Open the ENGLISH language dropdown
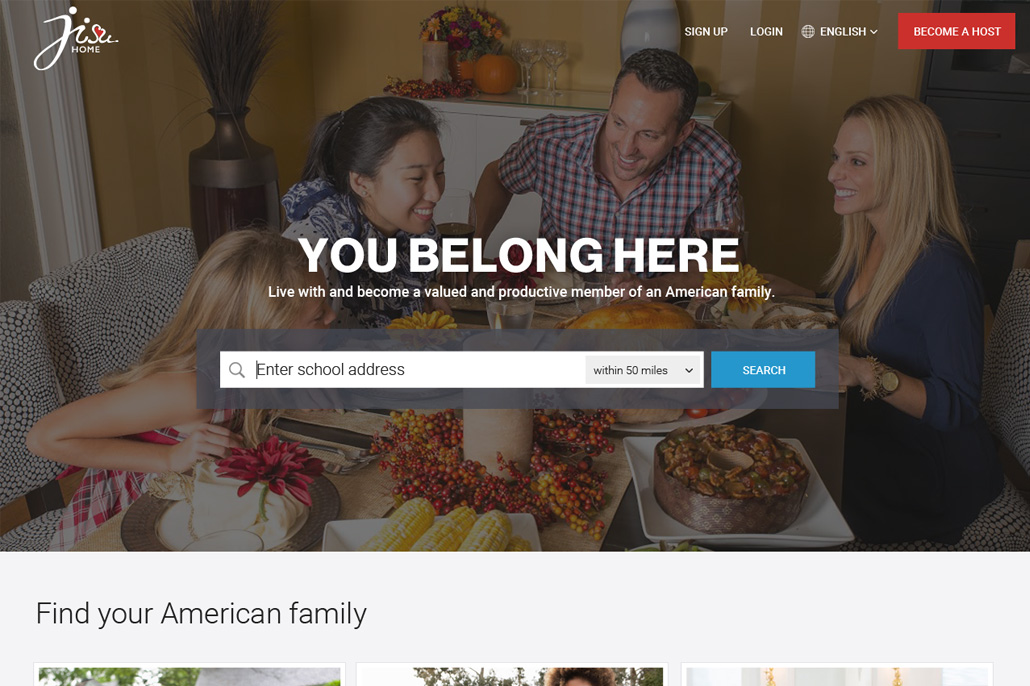The image size is (1030, 686). 840,32
